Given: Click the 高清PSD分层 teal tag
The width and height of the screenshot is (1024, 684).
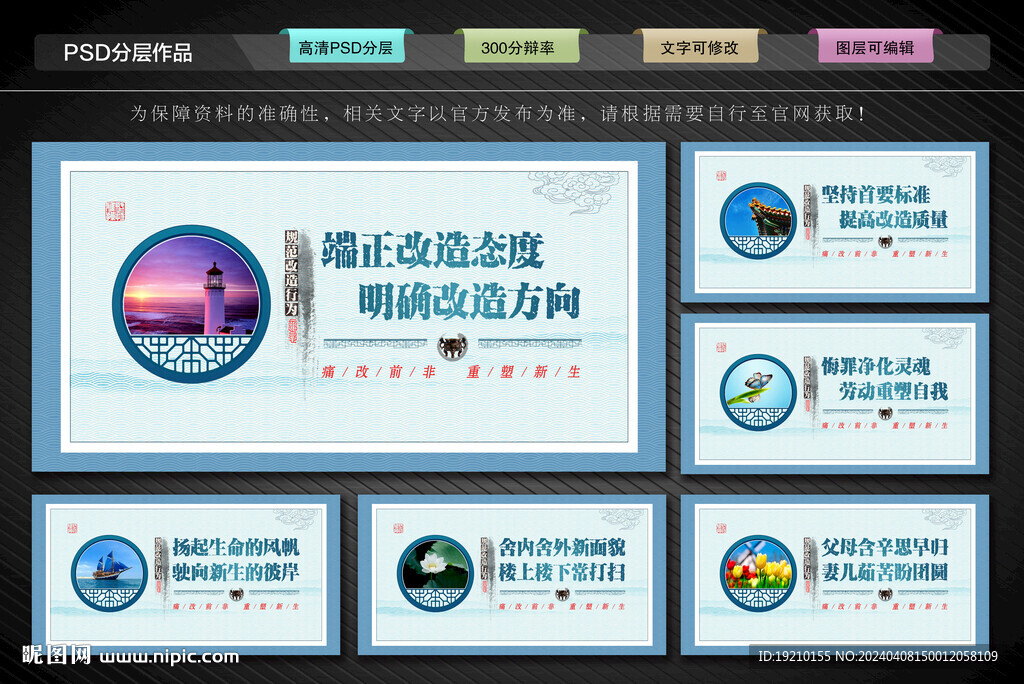Looking at the screenshot, I should pyautogui.click(x=346, y=47).
